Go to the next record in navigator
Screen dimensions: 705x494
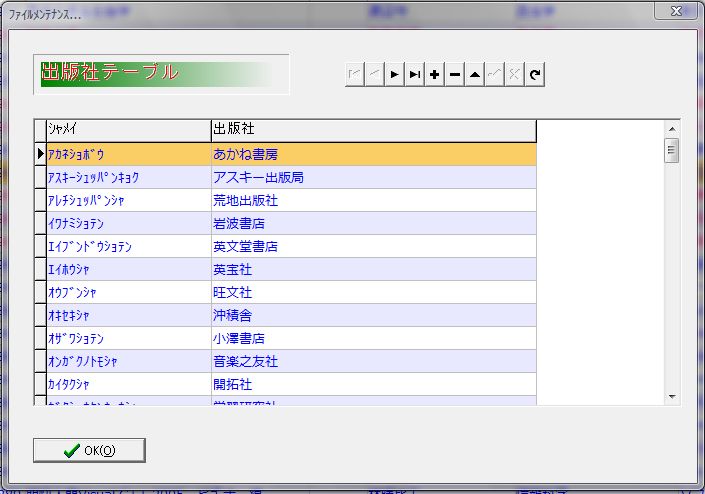[395, 75]
